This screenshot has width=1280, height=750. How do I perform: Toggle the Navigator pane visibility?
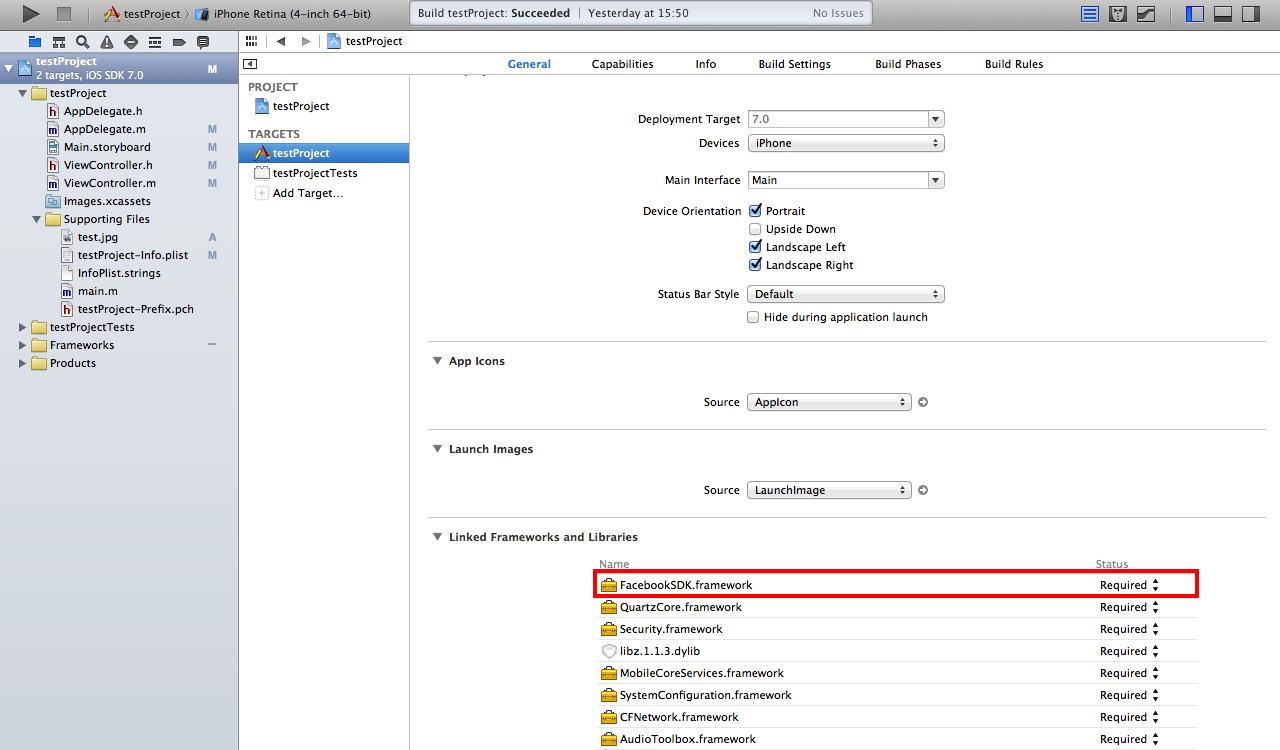(x=1195, y=14)
